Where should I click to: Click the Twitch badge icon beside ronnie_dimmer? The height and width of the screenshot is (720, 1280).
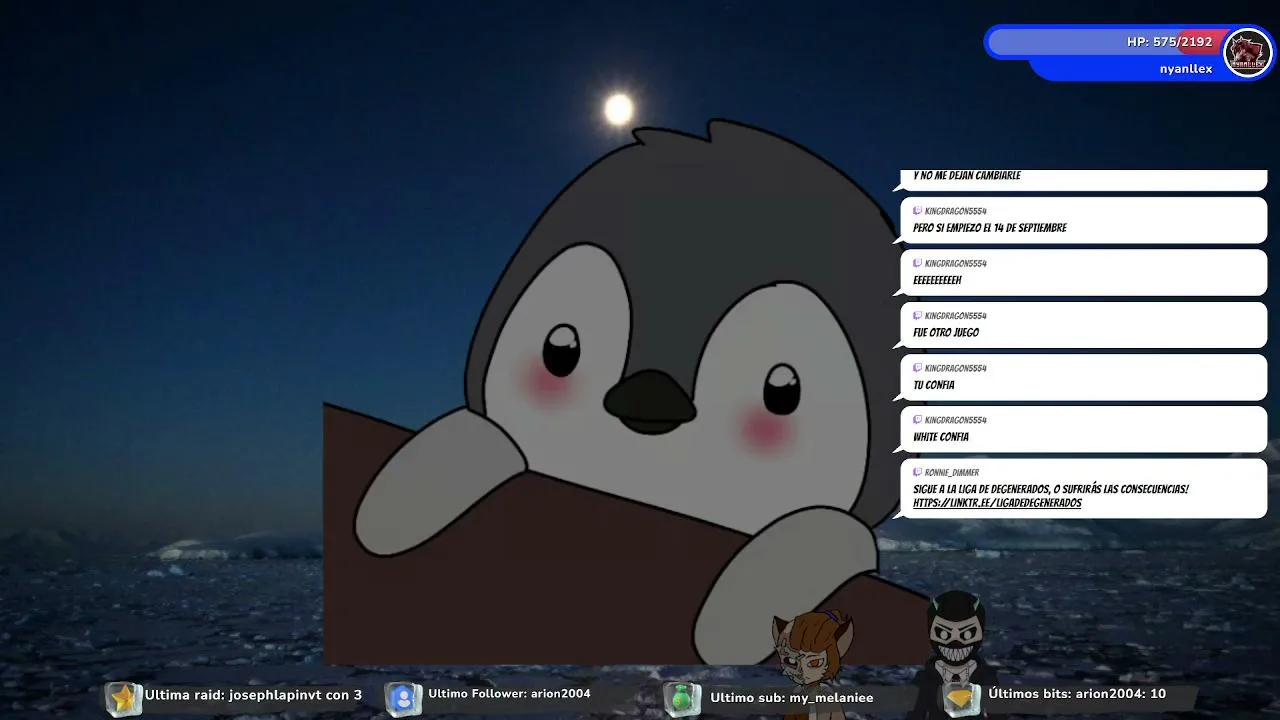pyautogui.click(x=917, y=472)
